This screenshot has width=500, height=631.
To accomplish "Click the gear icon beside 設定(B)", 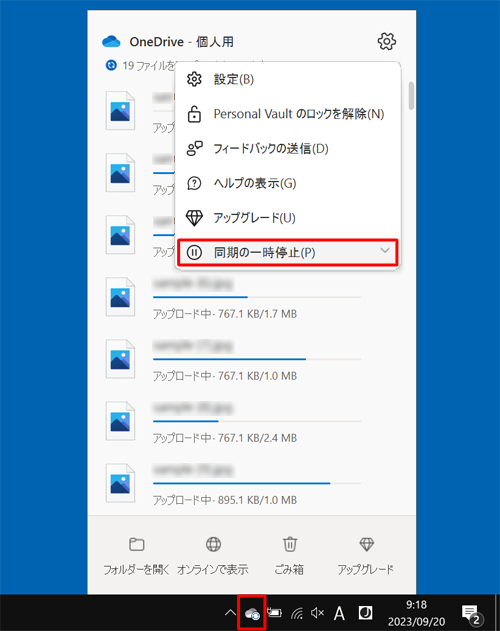I will (x=194, y=79).
